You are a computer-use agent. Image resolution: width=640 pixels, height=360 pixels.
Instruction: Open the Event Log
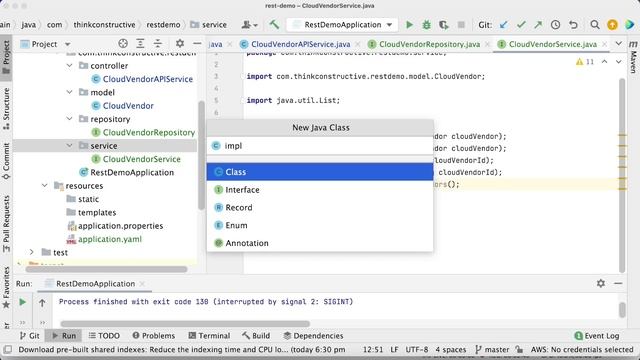[x=597, y=336]
